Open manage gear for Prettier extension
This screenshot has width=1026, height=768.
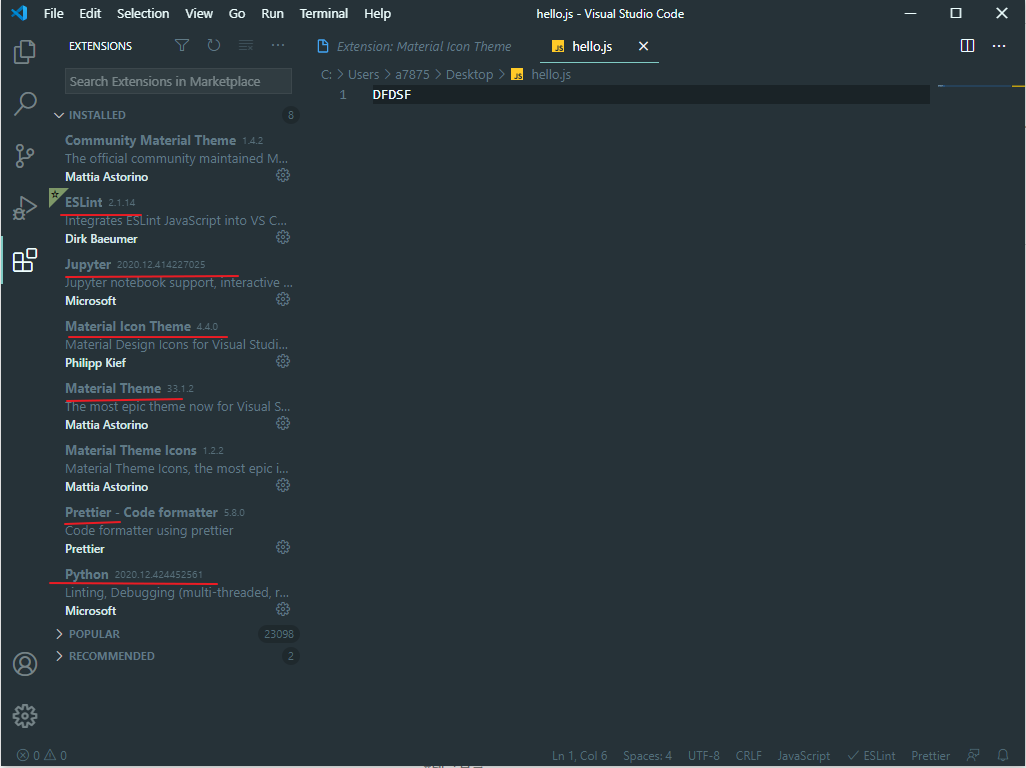point(283,548)
